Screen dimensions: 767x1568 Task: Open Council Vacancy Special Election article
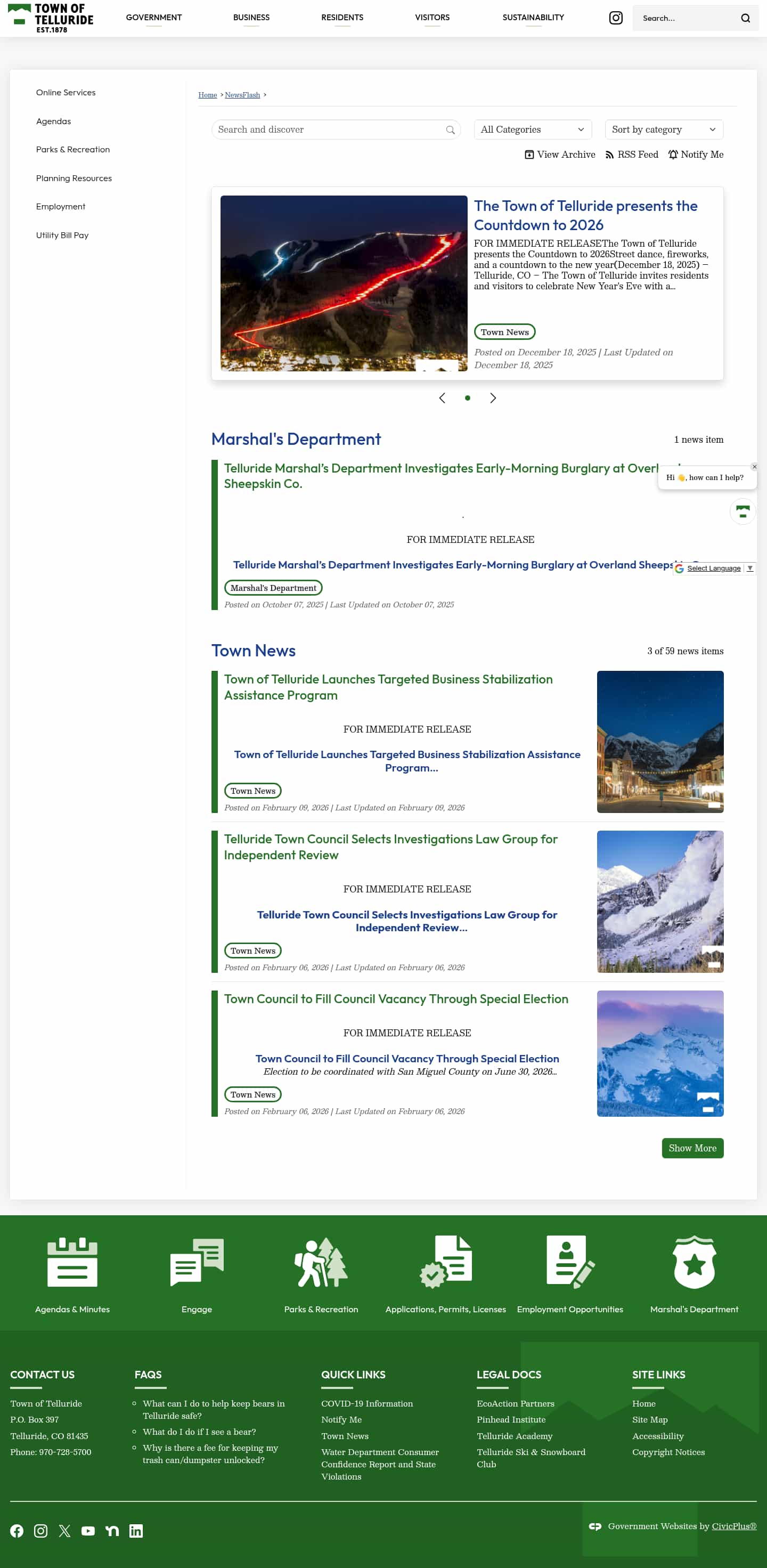tap(396, 999)
